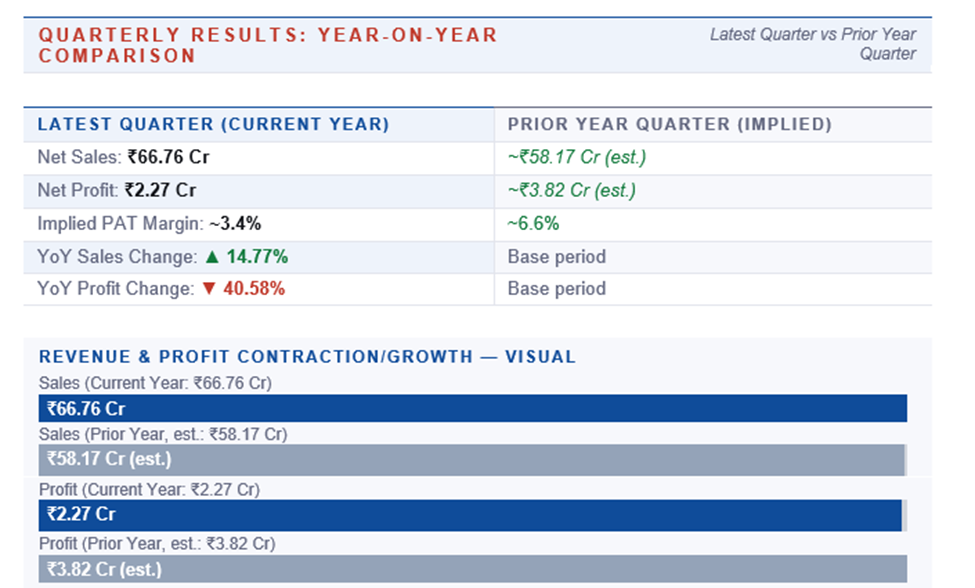Select the Net Profit ₹2.27 Cr table cell

[116, 190]
